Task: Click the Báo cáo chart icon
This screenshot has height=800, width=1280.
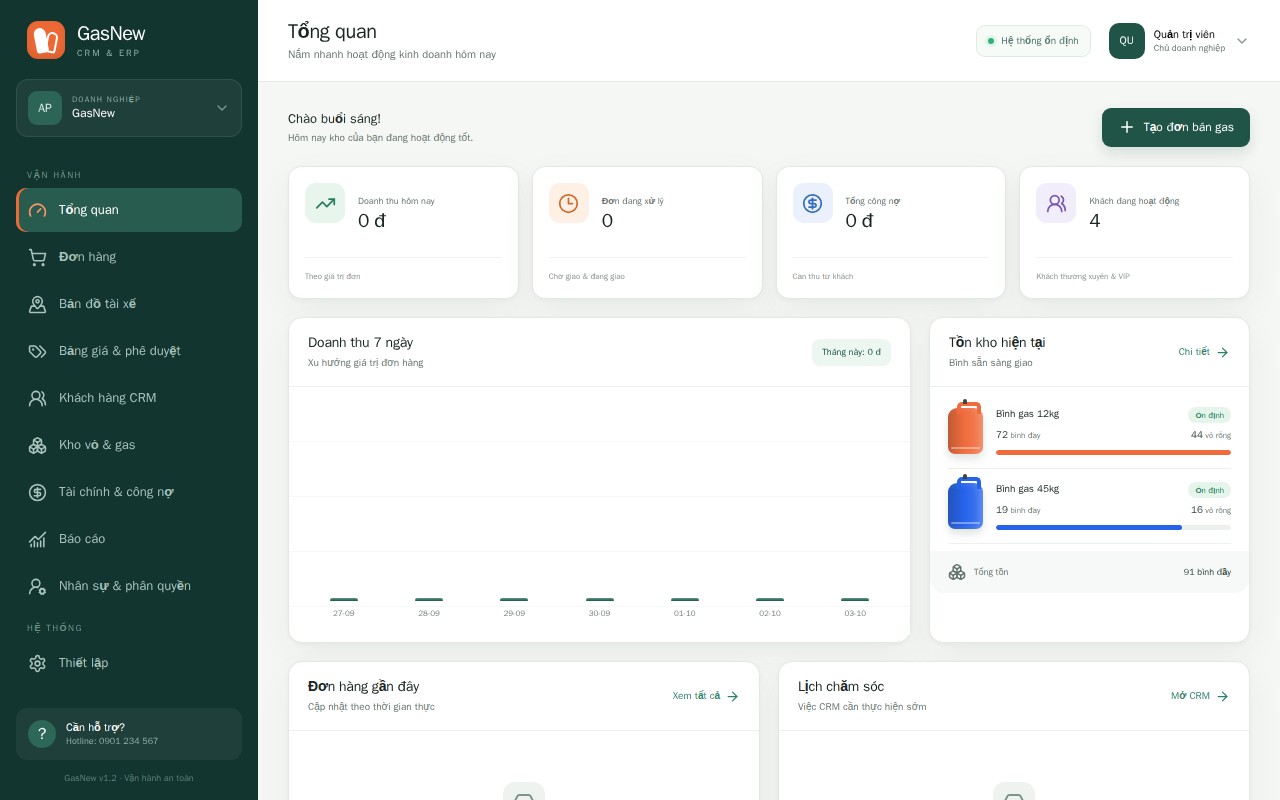Action: coord(38,539)
